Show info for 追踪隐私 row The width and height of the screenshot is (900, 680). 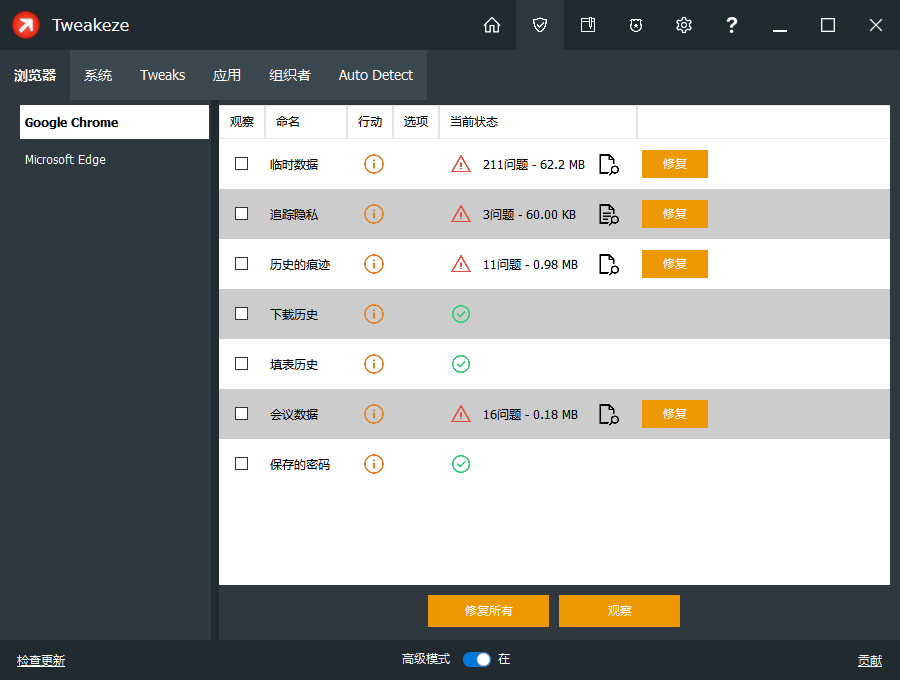click(x=374, y=214)
